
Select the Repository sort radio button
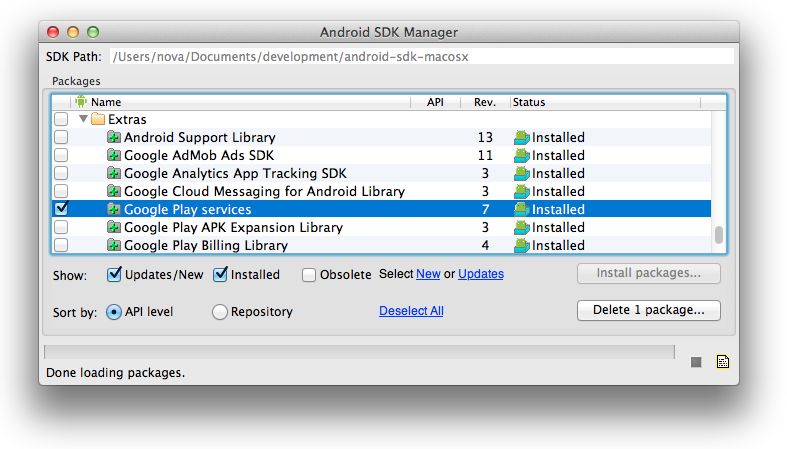[219, 312]
